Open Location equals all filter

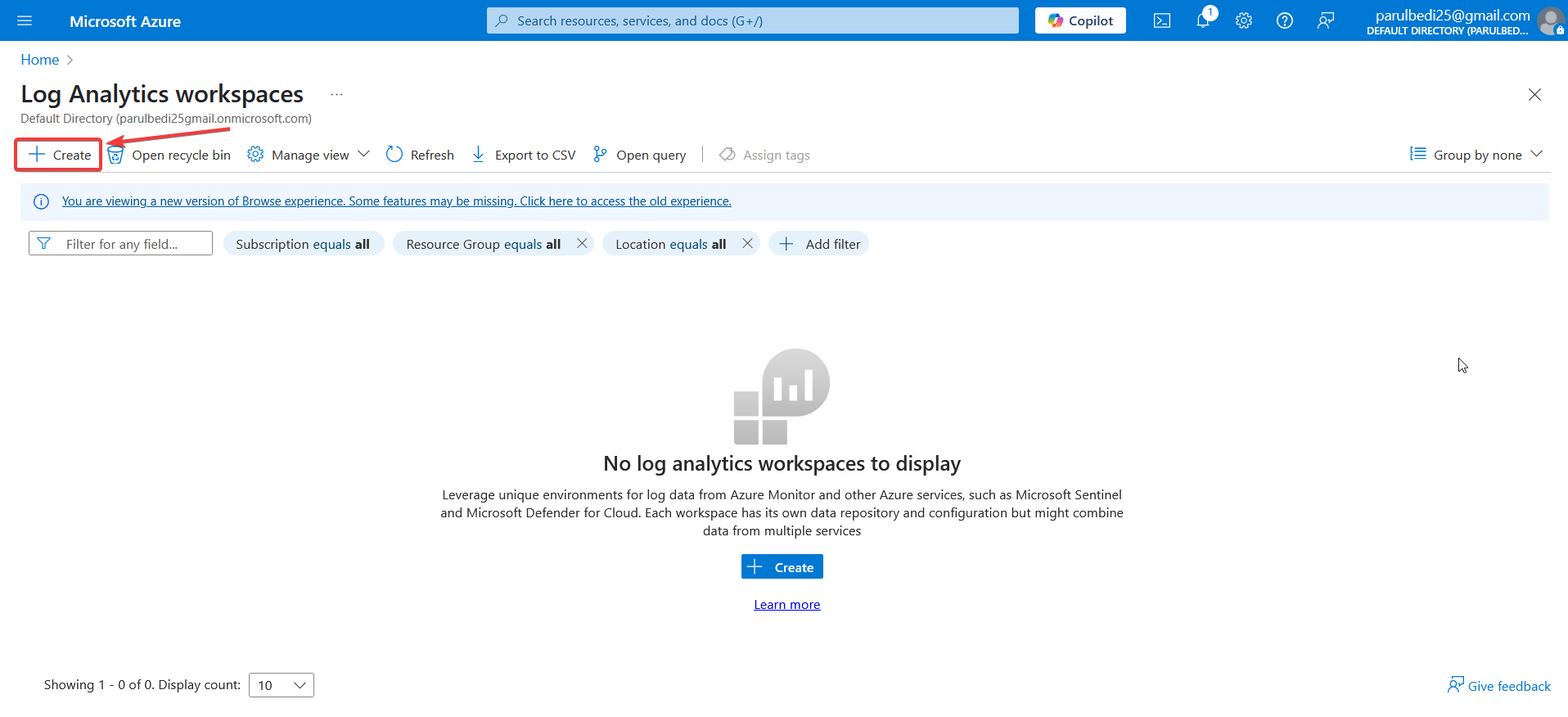pyautogui.click(x=670, y=244)
